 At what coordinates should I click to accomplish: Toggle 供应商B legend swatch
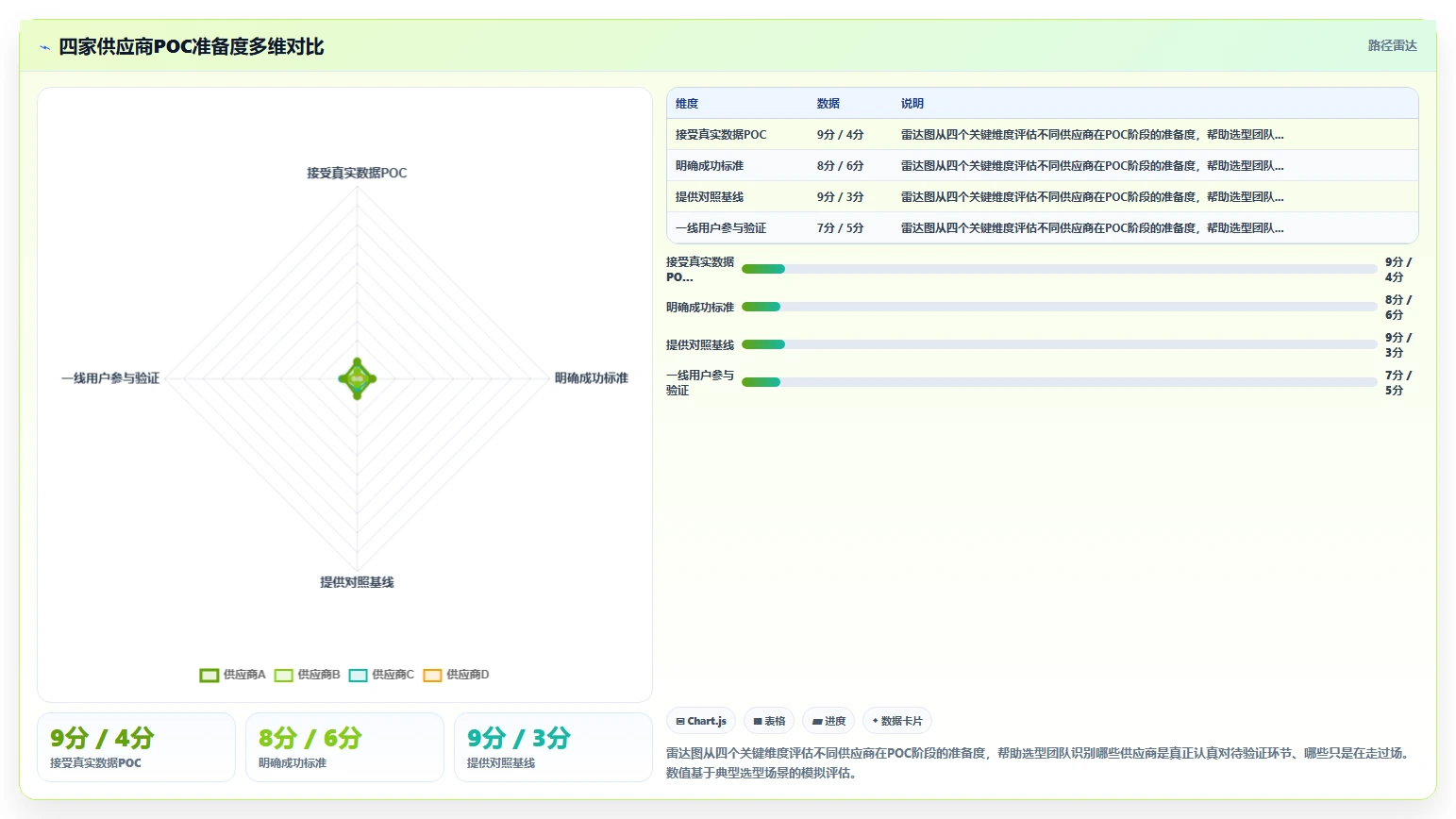tap(284, 675)
